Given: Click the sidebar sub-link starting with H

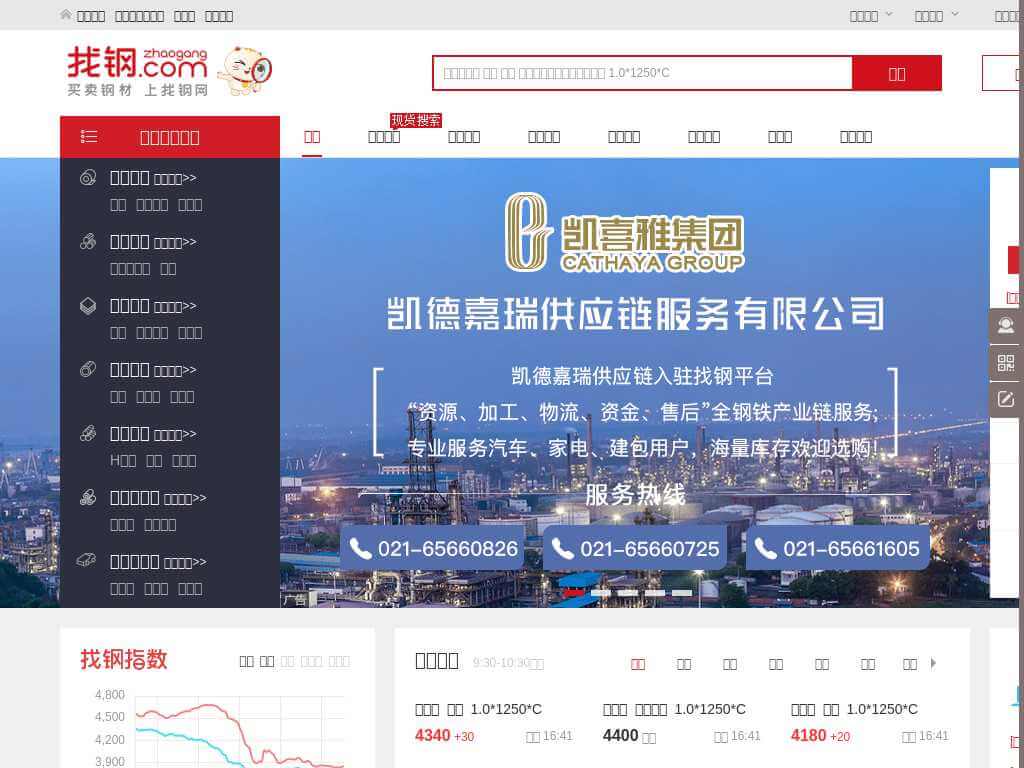Looking at the screenshot, I should [123, 460].
